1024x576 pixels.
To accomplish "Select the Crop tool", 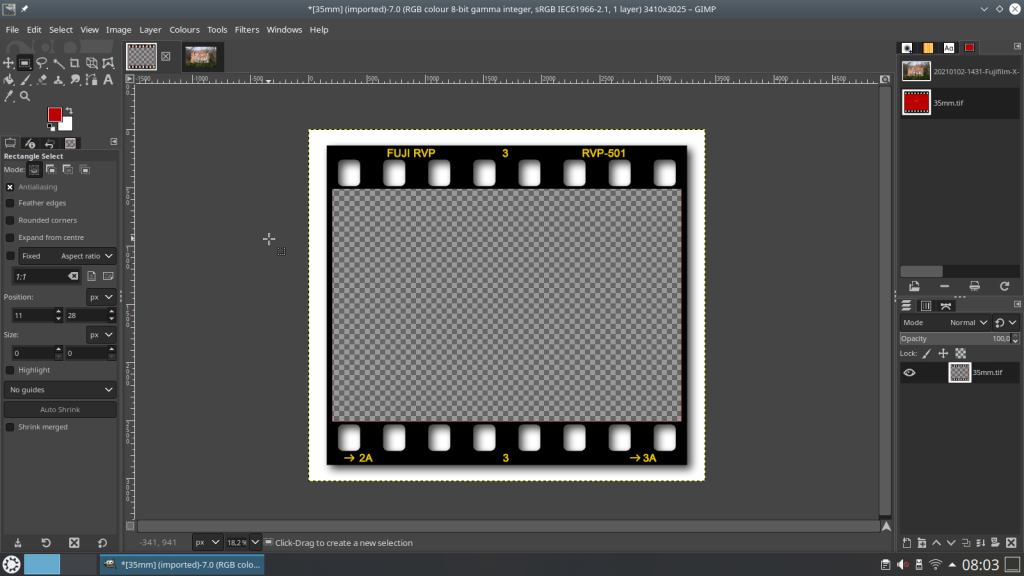I will [74, 63].
